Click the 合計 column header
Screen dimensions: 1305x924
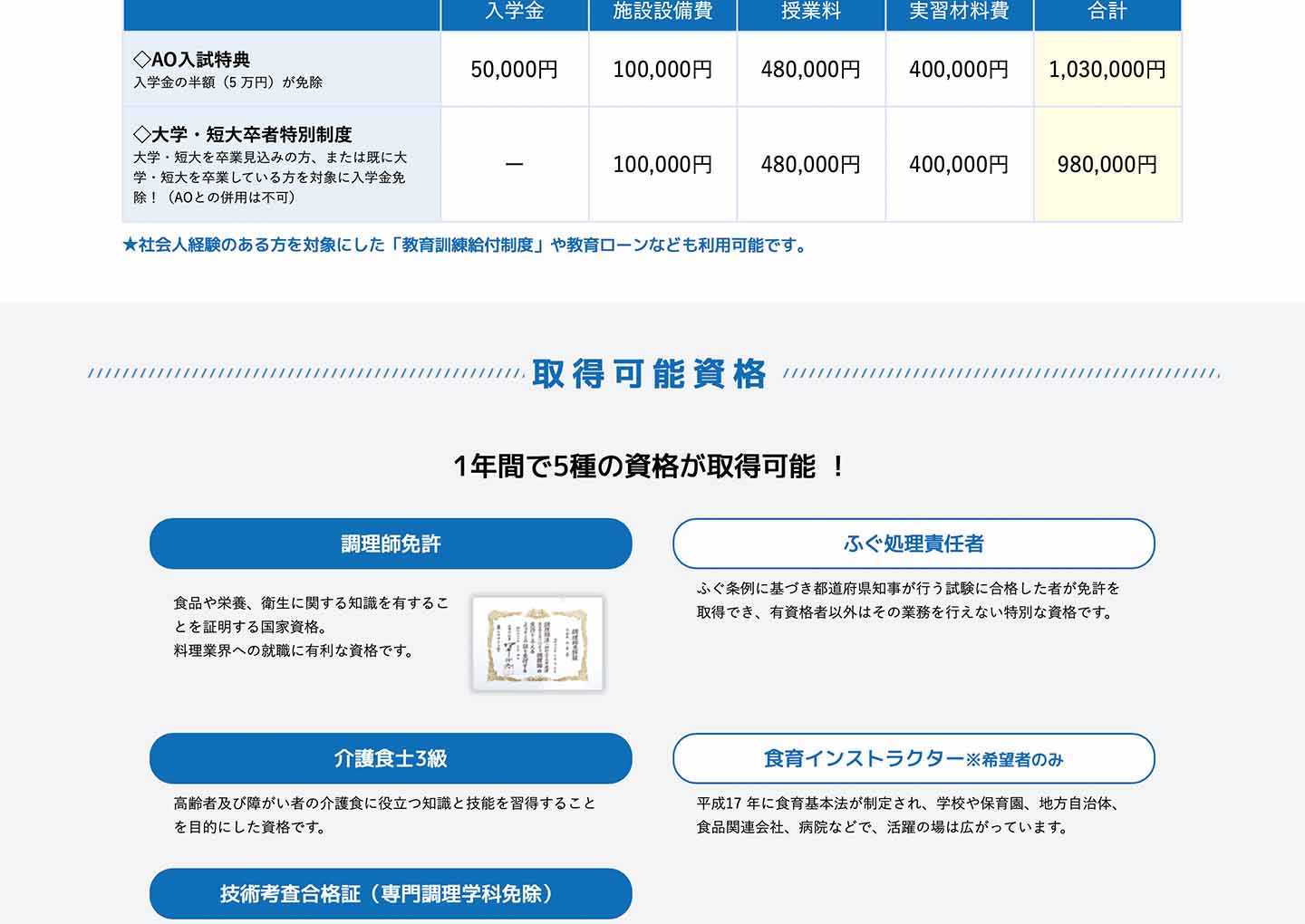1107,12
